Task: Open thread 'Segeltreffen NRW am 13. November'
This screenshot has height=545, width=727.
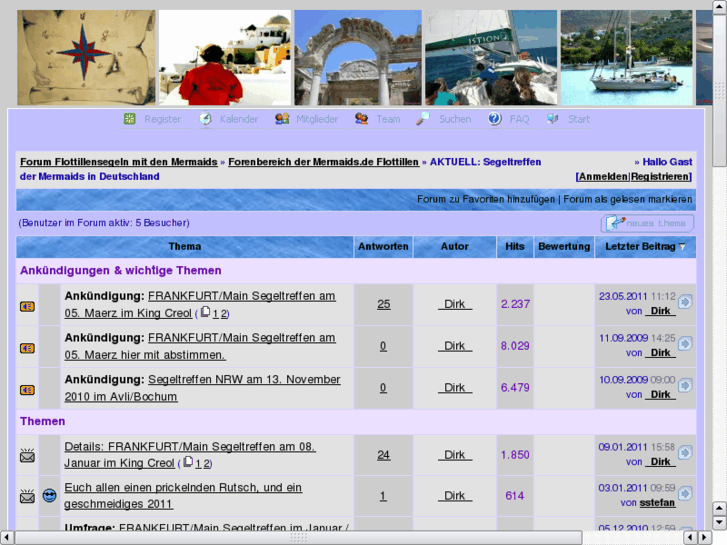Action: pyautogui.click(x=202, y=388)
